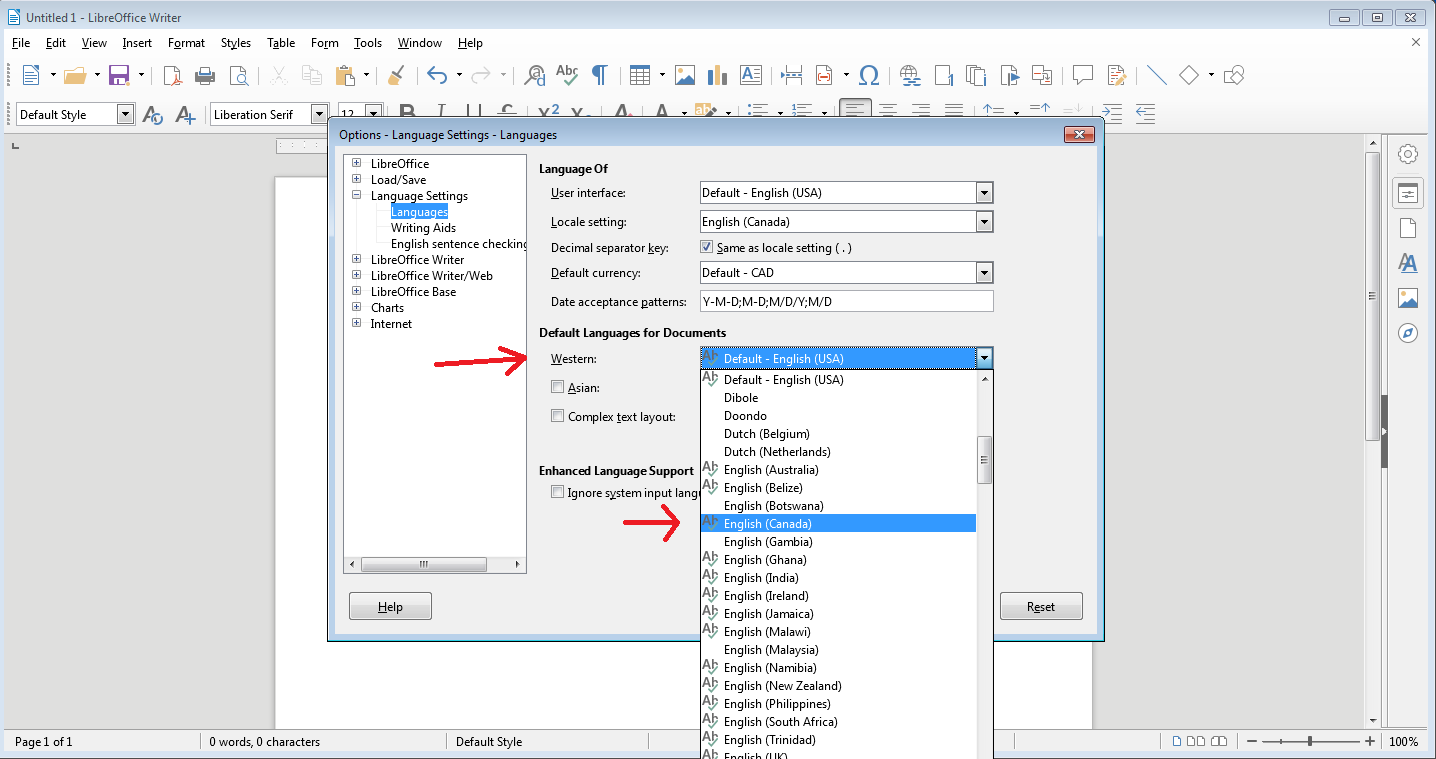Open Find & Replace icon

click(535, 75)
